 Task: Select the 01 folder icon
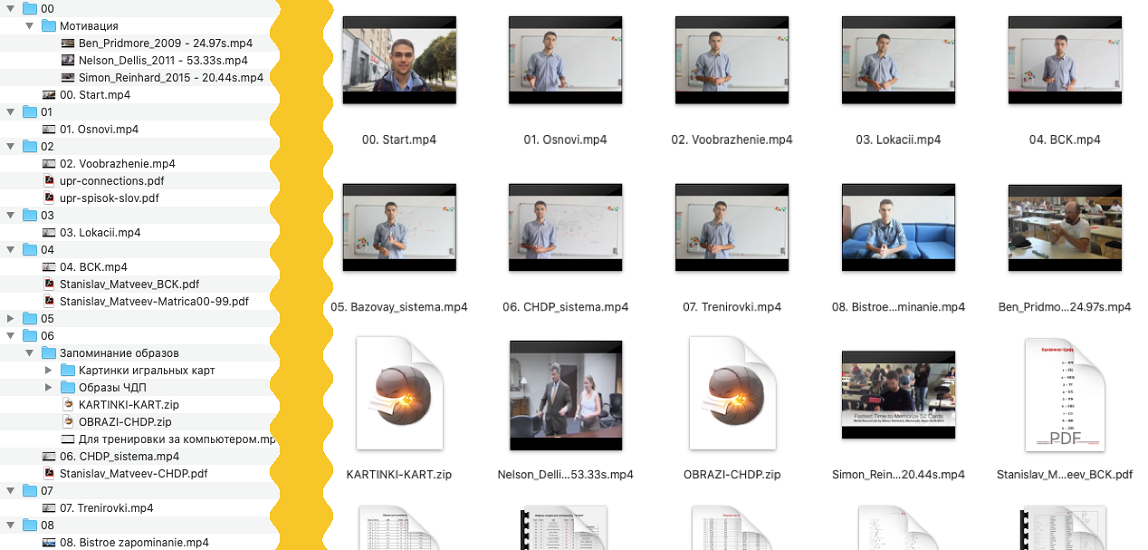pyautogui.click(x=29, y=112)
